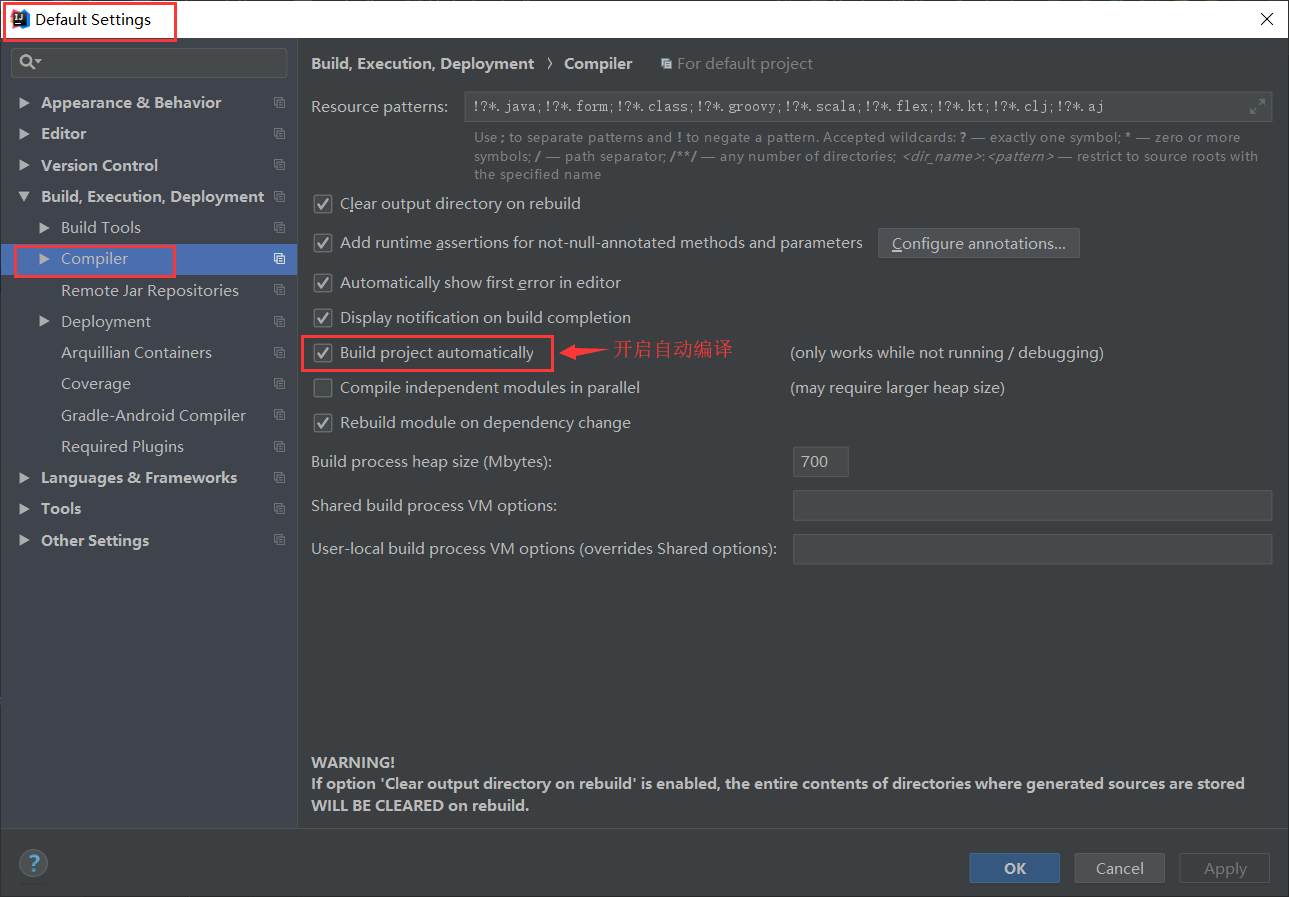Expand the Deployment node arrow
The height and width of the screenshot is (897, 1289).
tap(45, 322)
